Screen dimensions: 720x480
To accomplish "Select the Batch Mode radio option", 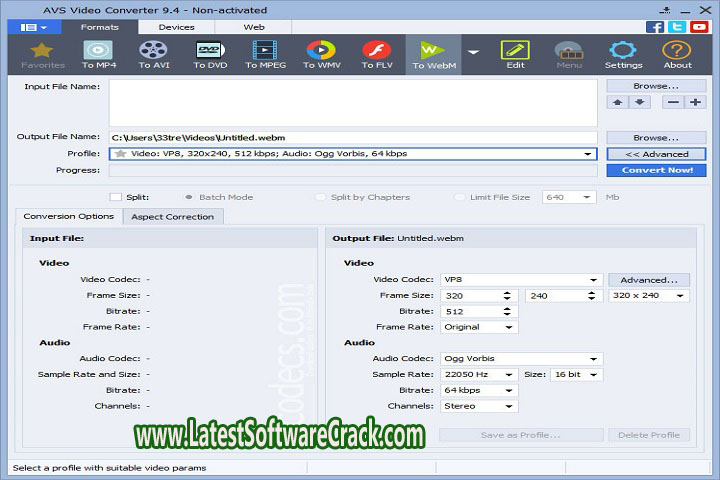I will point(189,197).
